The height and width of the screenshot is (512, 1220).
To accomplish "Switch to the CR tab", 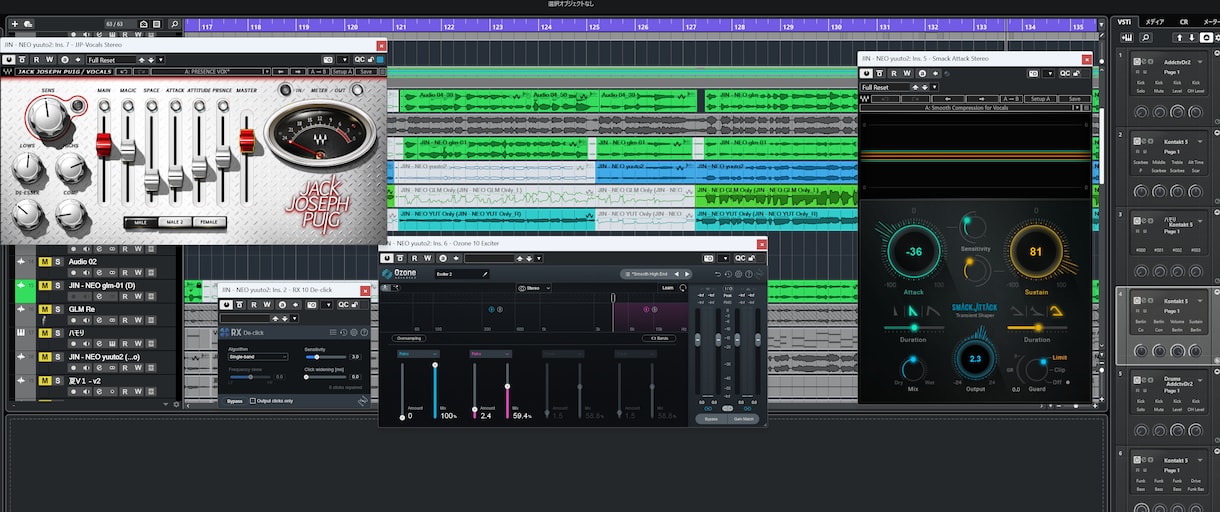I will [x=1184, y=21].
